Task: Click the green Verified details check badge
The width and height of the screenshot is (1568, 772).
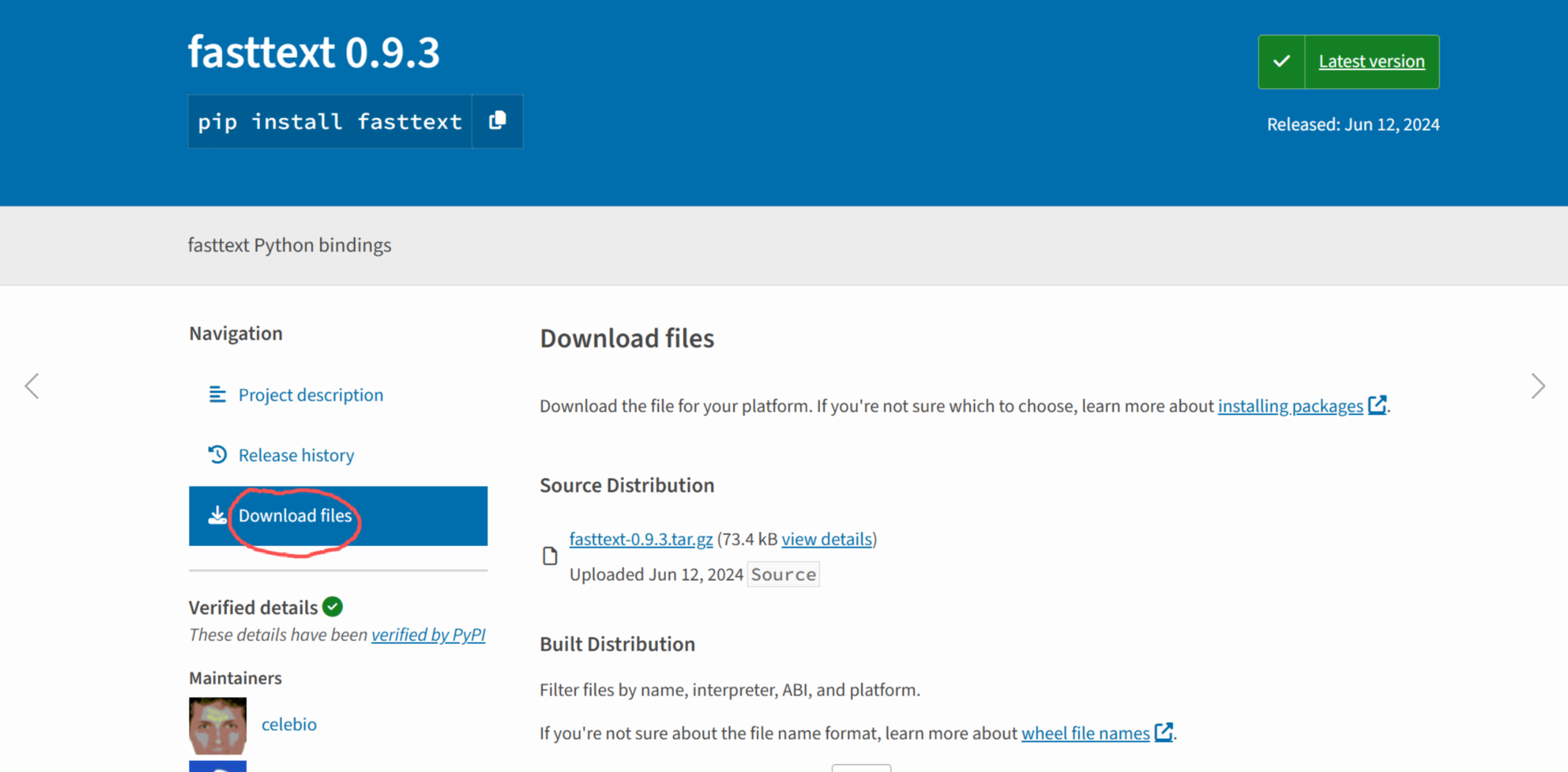Action: pyautogui.click(x=333, y=607)
